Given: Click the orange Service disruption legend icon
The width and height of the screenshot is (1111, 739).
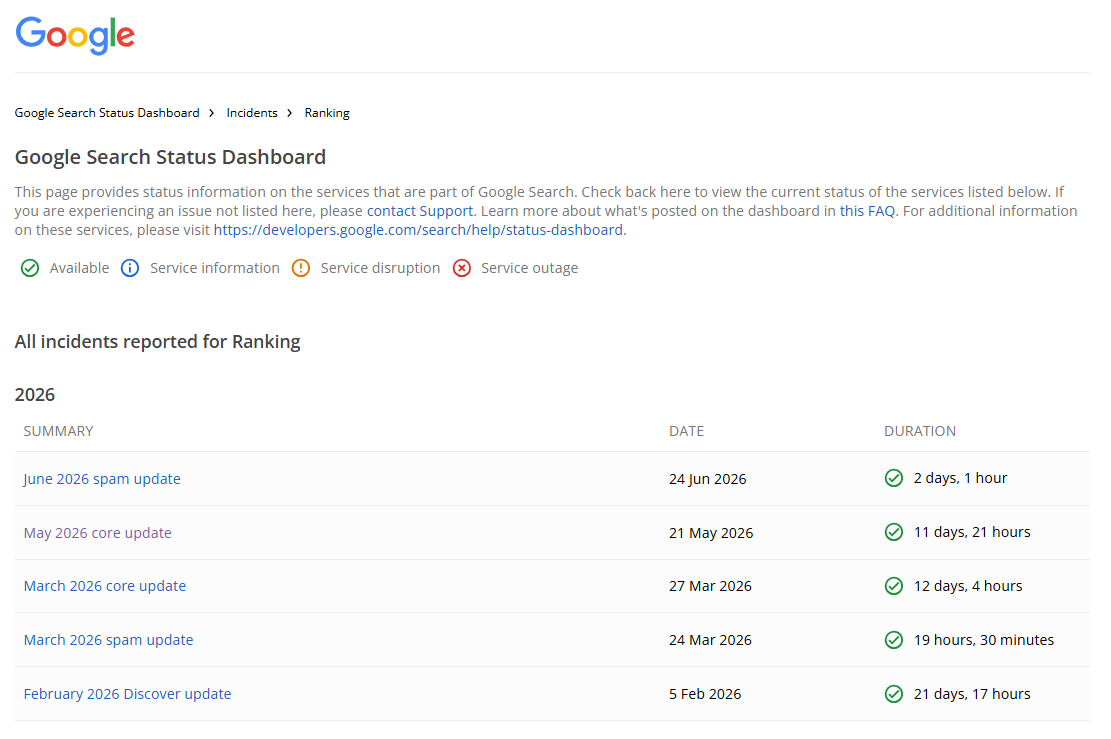Looking at the screenshot, I should coord(300,268).
